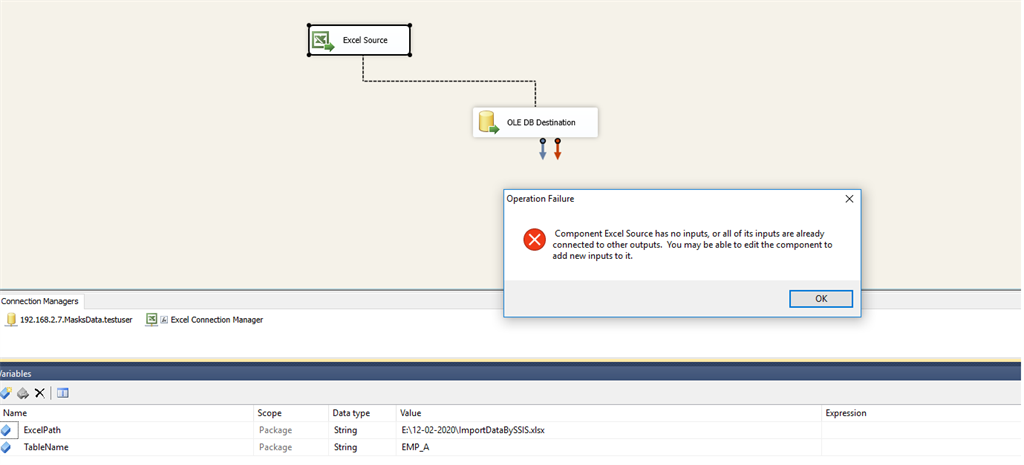Select the red error output arrow under OLE DB Destination
The width and height of the screenshot is (1024, 465).
pos(557,149)
